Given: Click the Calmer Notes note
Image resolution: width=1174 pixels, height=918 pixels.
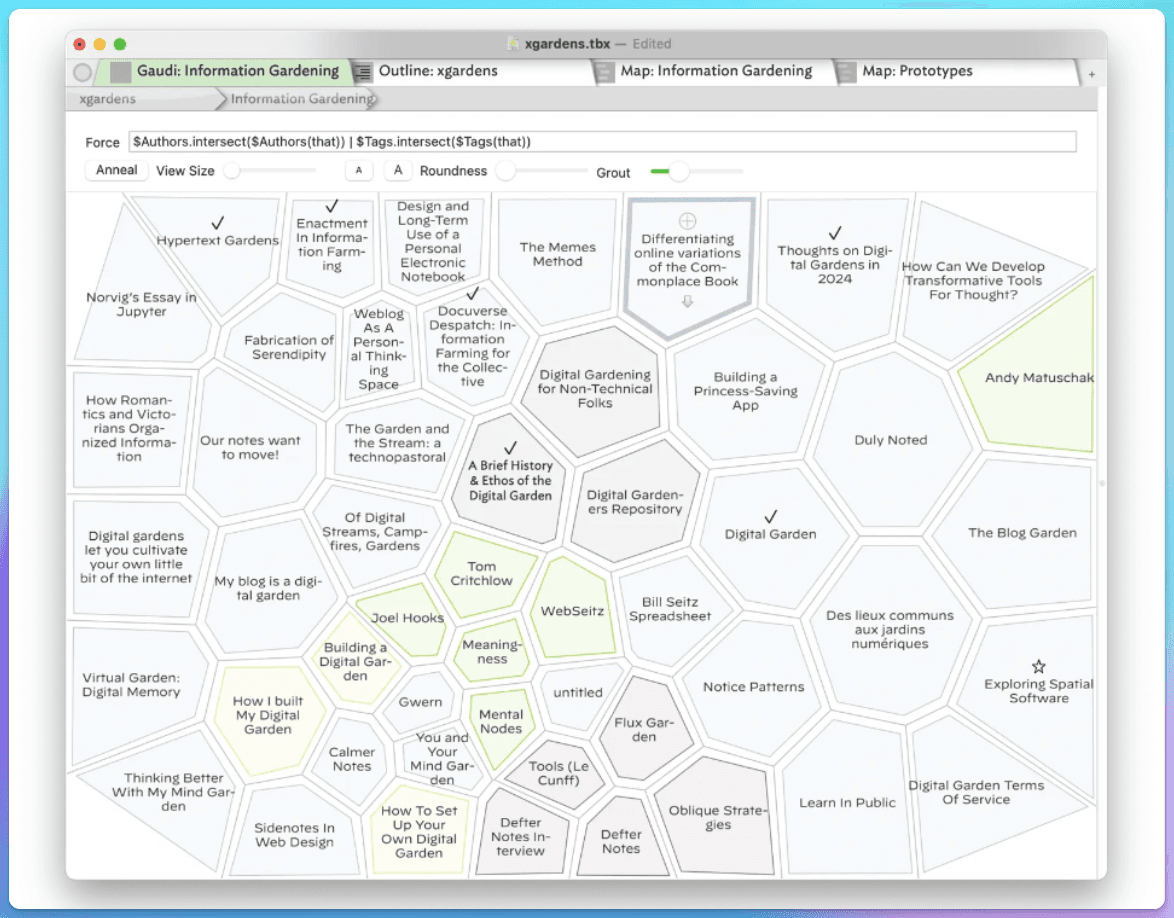Looking at the screenshot, I should click(352, 759).
